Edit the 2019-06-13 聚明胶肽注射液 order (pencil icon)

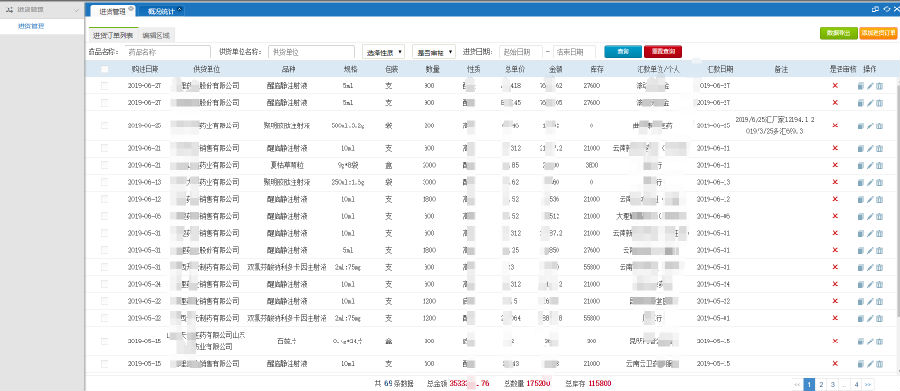point(870,183)
